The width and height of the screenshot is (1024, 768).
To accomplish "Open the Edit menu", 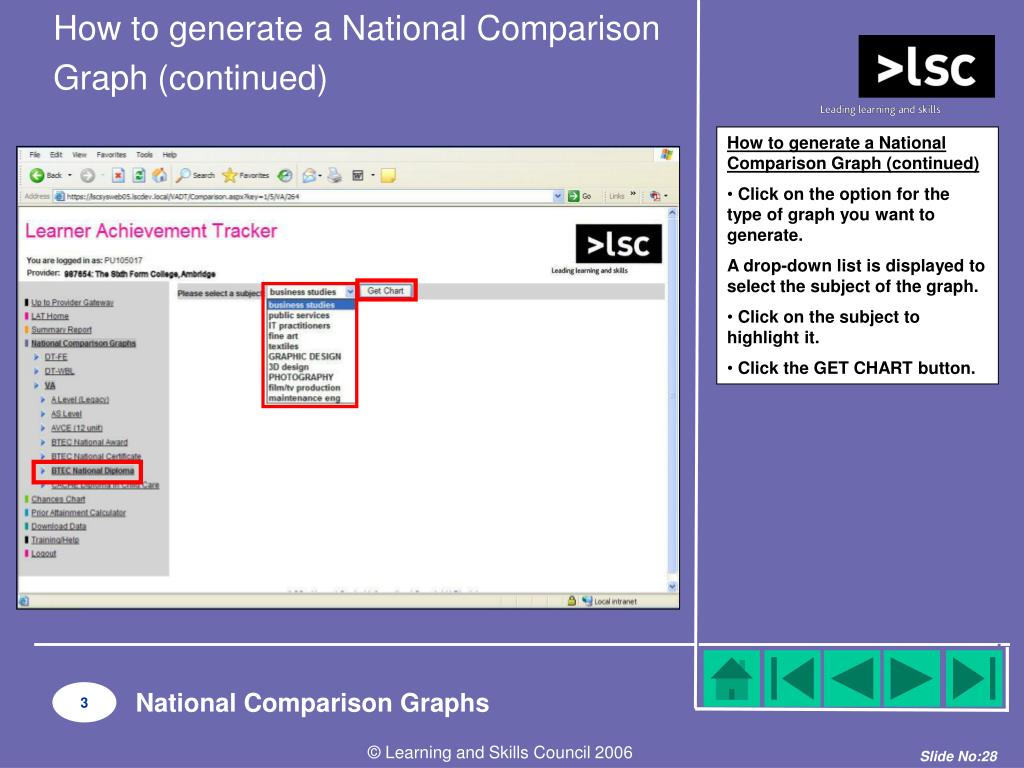I will 56,155.
